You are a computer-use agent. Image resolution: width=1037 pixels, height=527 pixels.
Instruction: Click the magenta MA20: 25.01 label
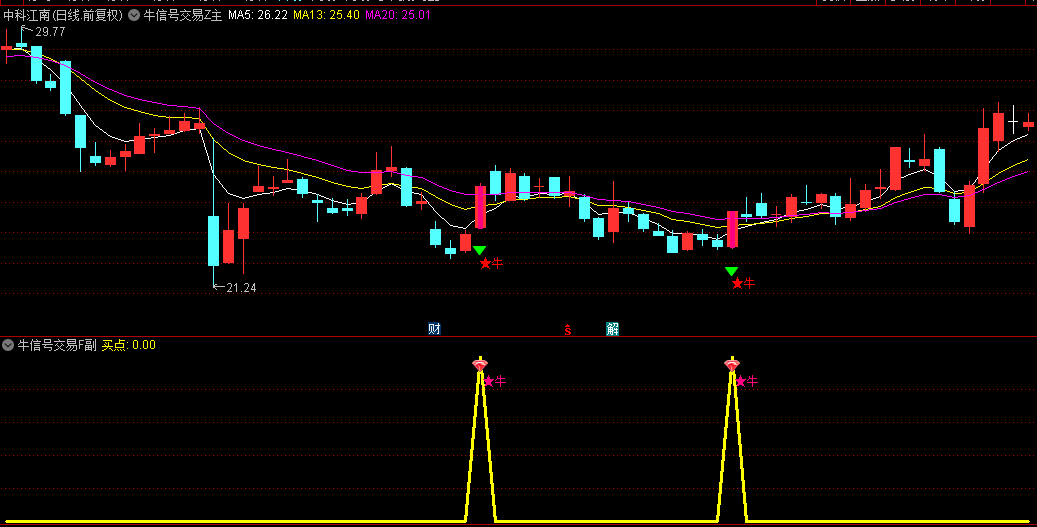[x=398, y=16]
